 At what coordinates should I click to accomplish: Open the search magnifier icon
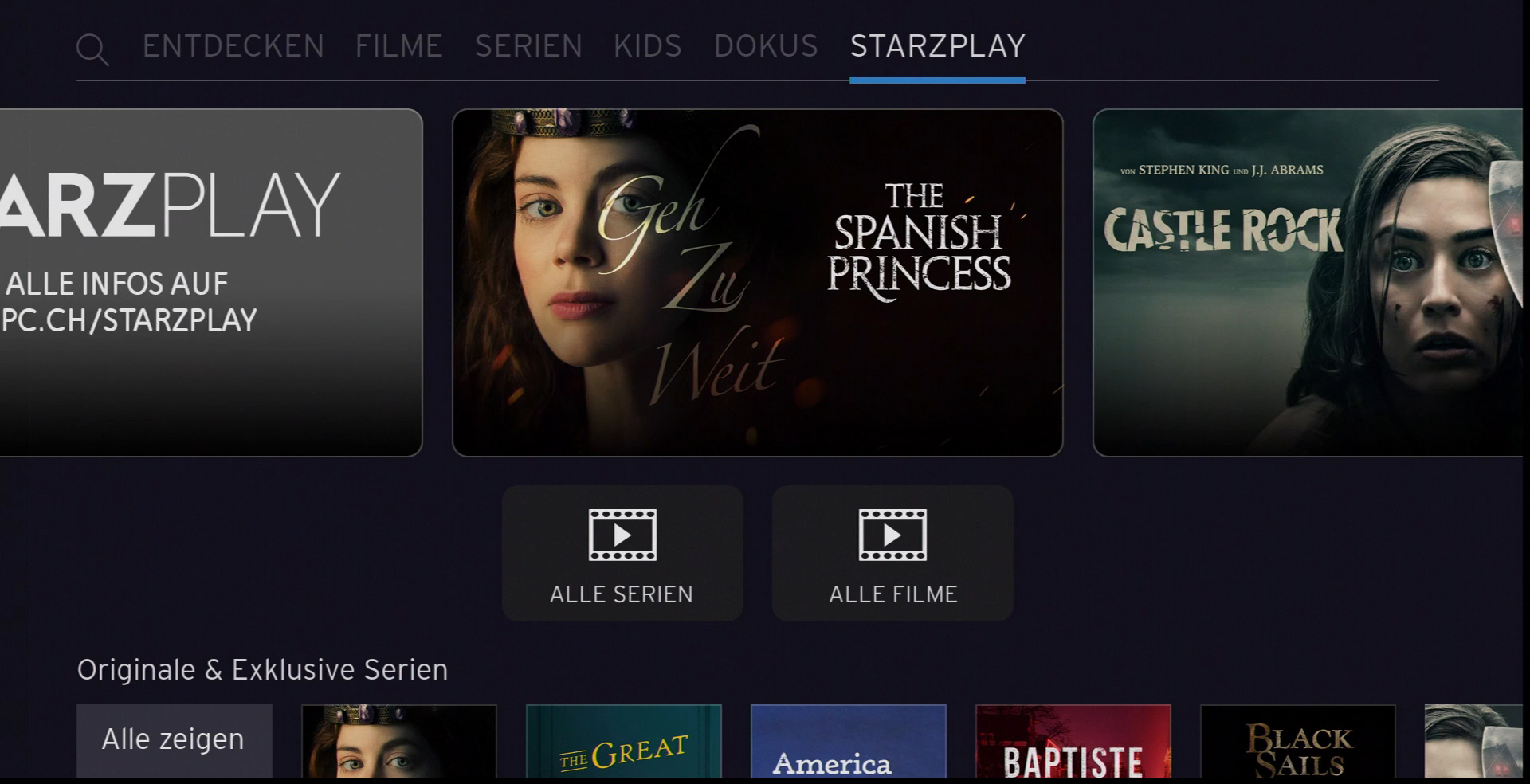pos(92,49)
